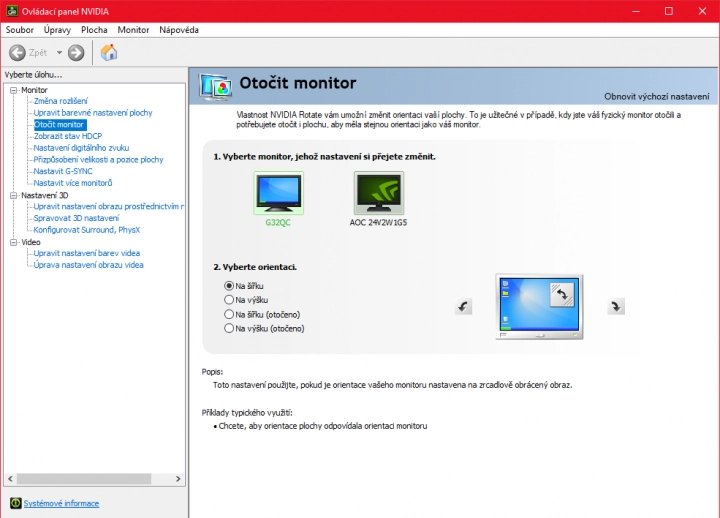The width and height of the screenshot is (720, 518).
Task: Collapse the Nastavení 3D tree node
Action: coord(13,195)
